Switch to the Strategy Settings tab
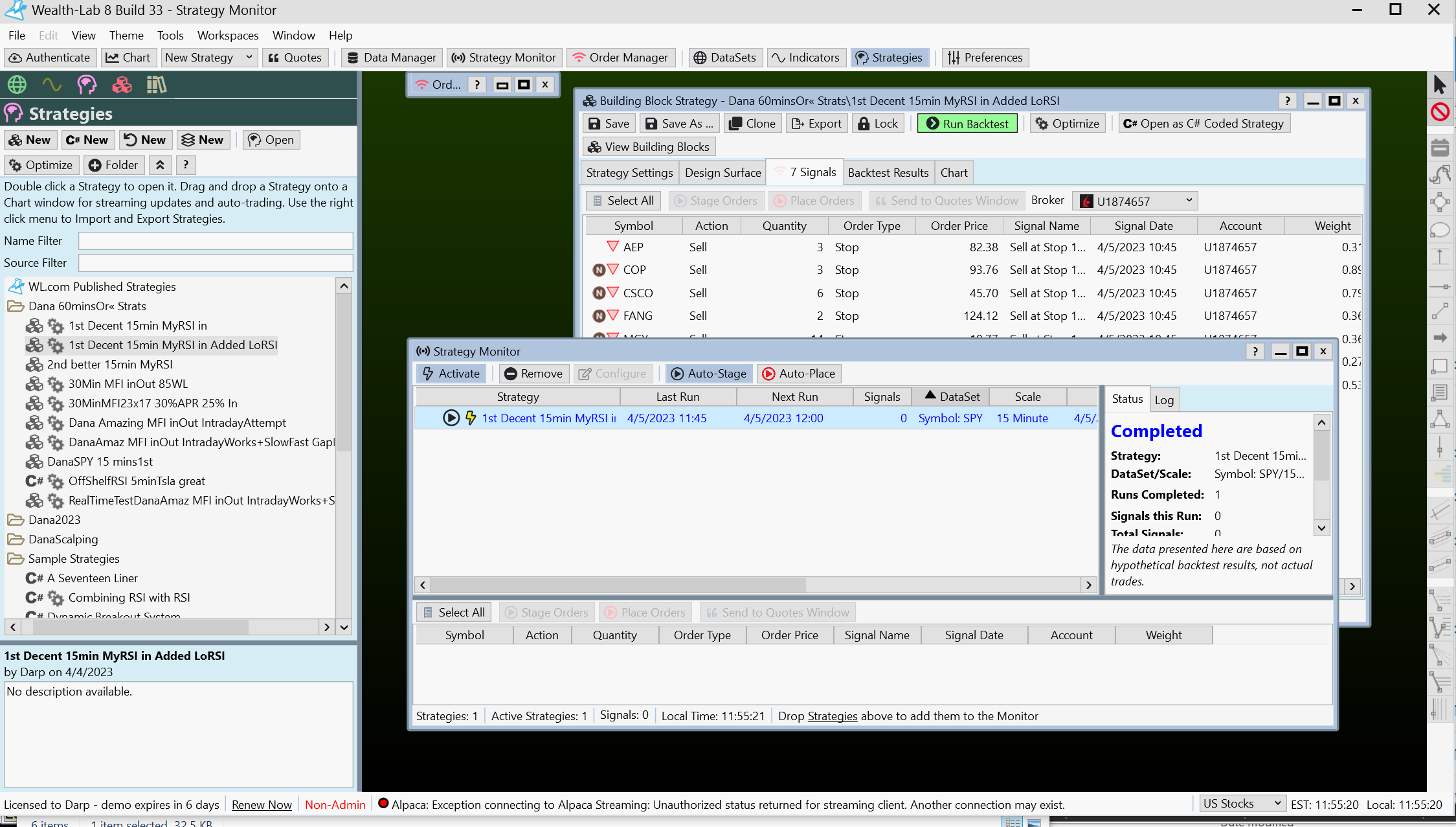This screenshot has height=827, width=1456. (x=629, y=173)
